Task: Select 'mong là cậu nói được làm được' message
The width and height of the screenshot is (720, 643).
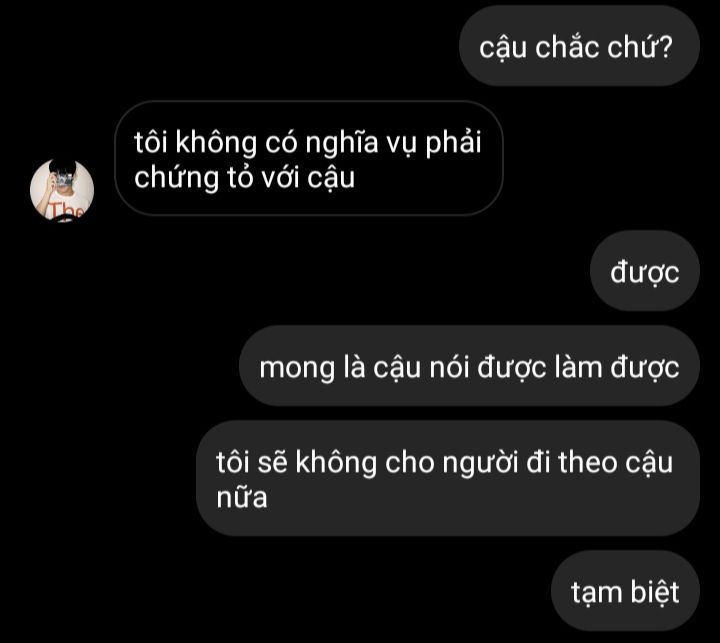Action: [x=469, y=367]
